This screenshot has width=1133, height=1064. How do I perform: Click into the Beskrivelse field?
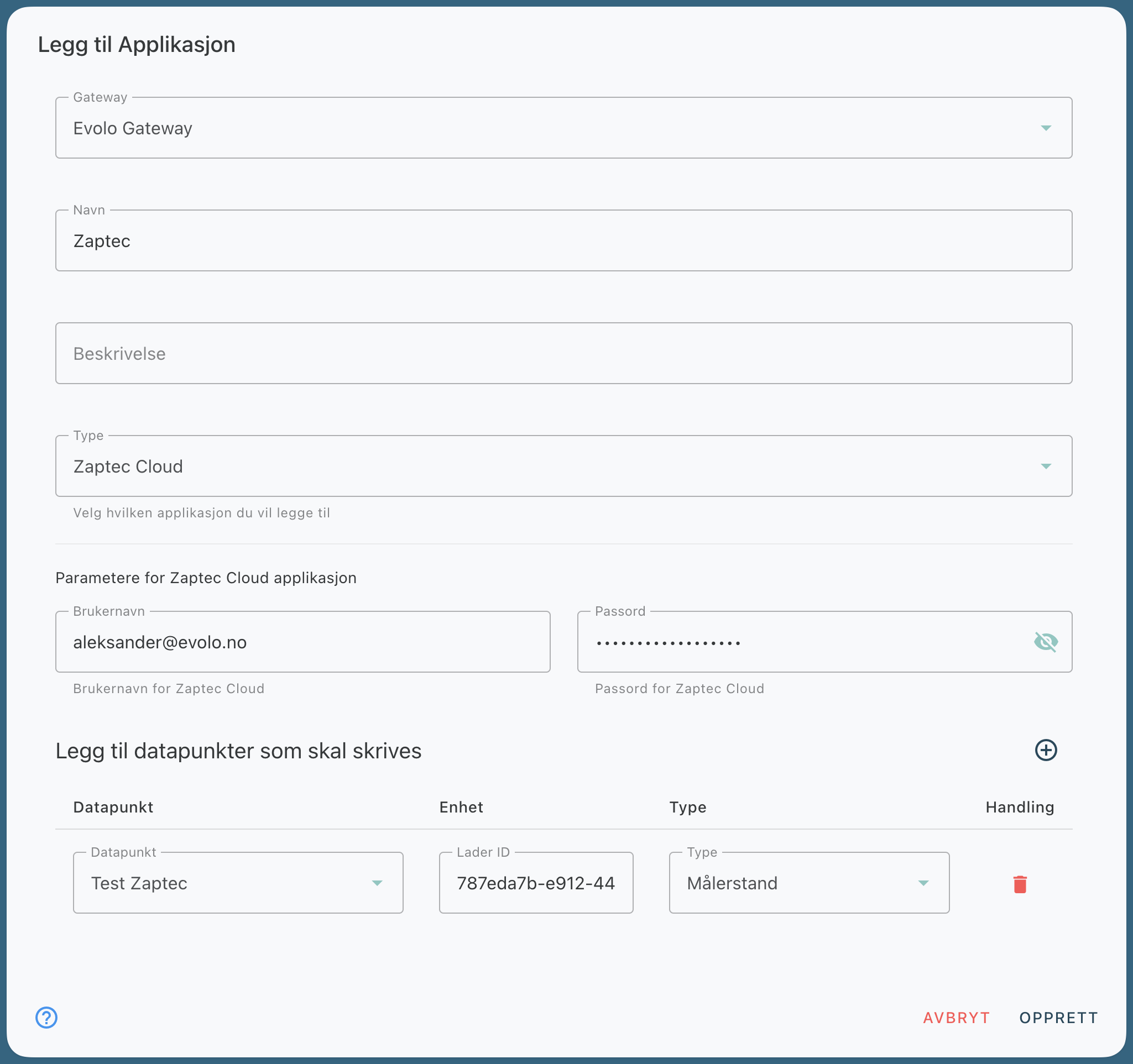[x=563, y=354]
